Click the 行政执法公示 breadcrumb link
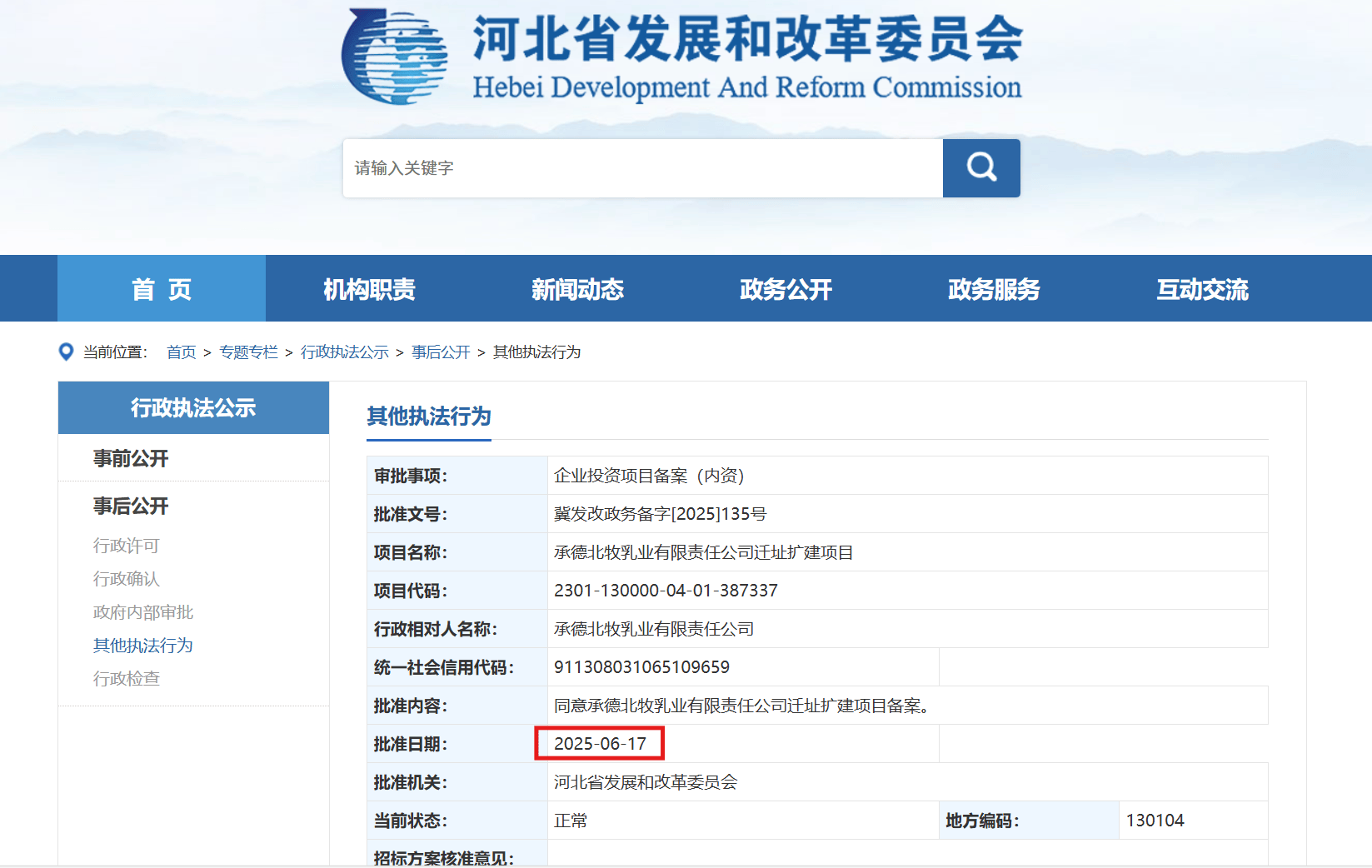1372x868 pixels. [x=344, y=352]
